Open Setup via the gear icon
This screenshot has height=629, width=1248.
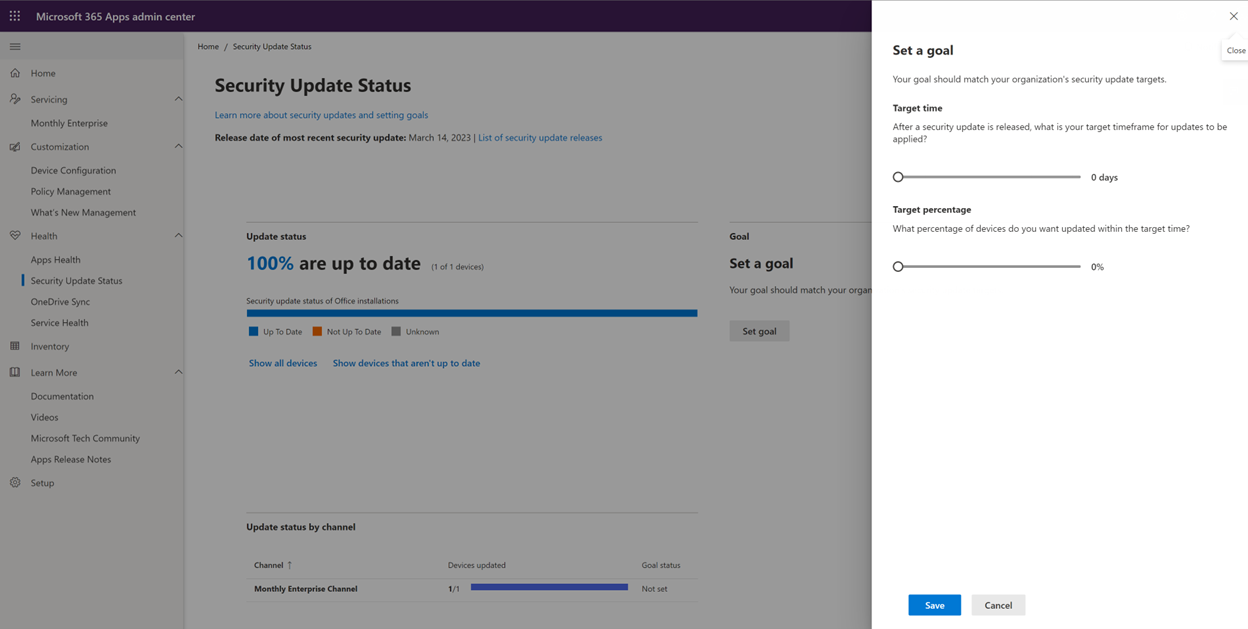(x=14, y=482)
